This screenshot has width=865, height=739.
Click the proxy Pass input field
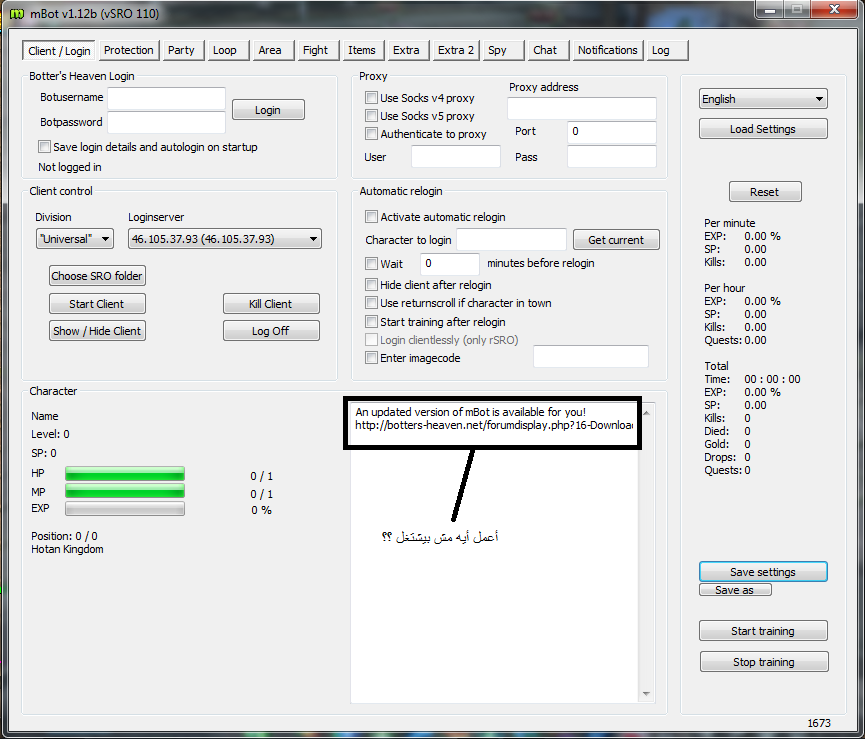pos(611,157)
